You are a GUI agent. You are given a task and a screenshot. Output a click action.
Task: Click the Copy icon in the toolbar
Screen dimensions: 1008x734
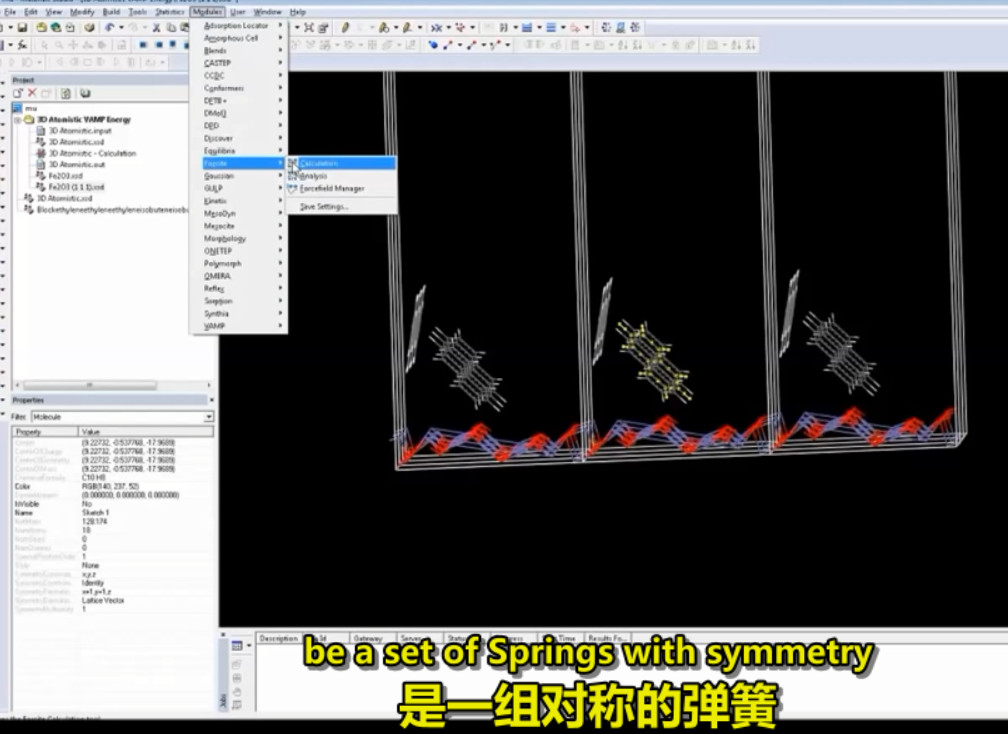pos(171,28)
